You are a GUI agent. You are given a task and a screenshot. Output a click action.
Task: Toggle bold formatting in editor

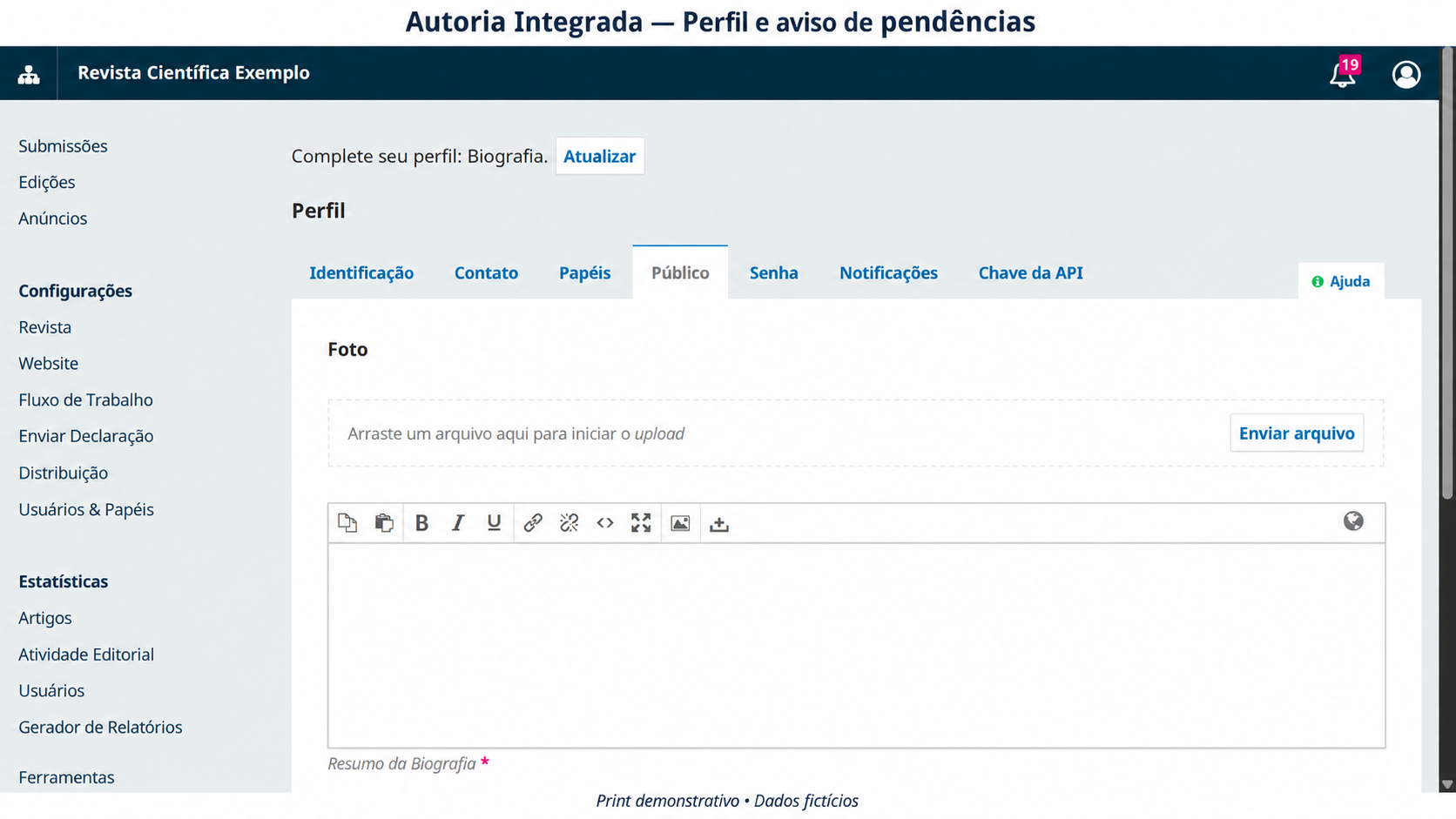click(x=421, y=522)
